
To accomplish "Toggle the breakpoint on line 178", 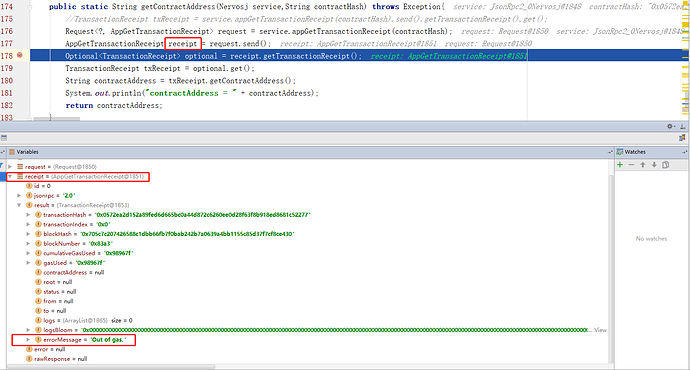I will click(x=19, y=55).
